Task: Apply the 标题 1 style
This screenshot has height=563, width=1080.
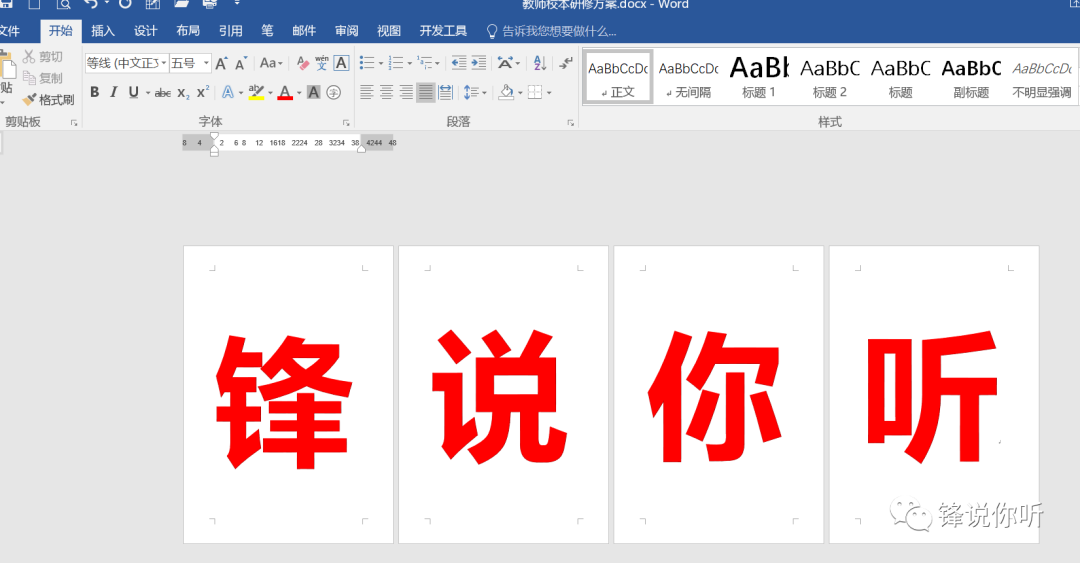Action: pyautogui.click(x=759, y=76)
